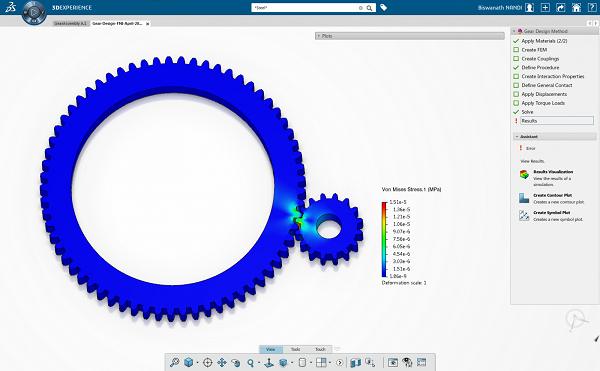
Task: Collapse the Assistant section arrow
Action: click(517, 137)
